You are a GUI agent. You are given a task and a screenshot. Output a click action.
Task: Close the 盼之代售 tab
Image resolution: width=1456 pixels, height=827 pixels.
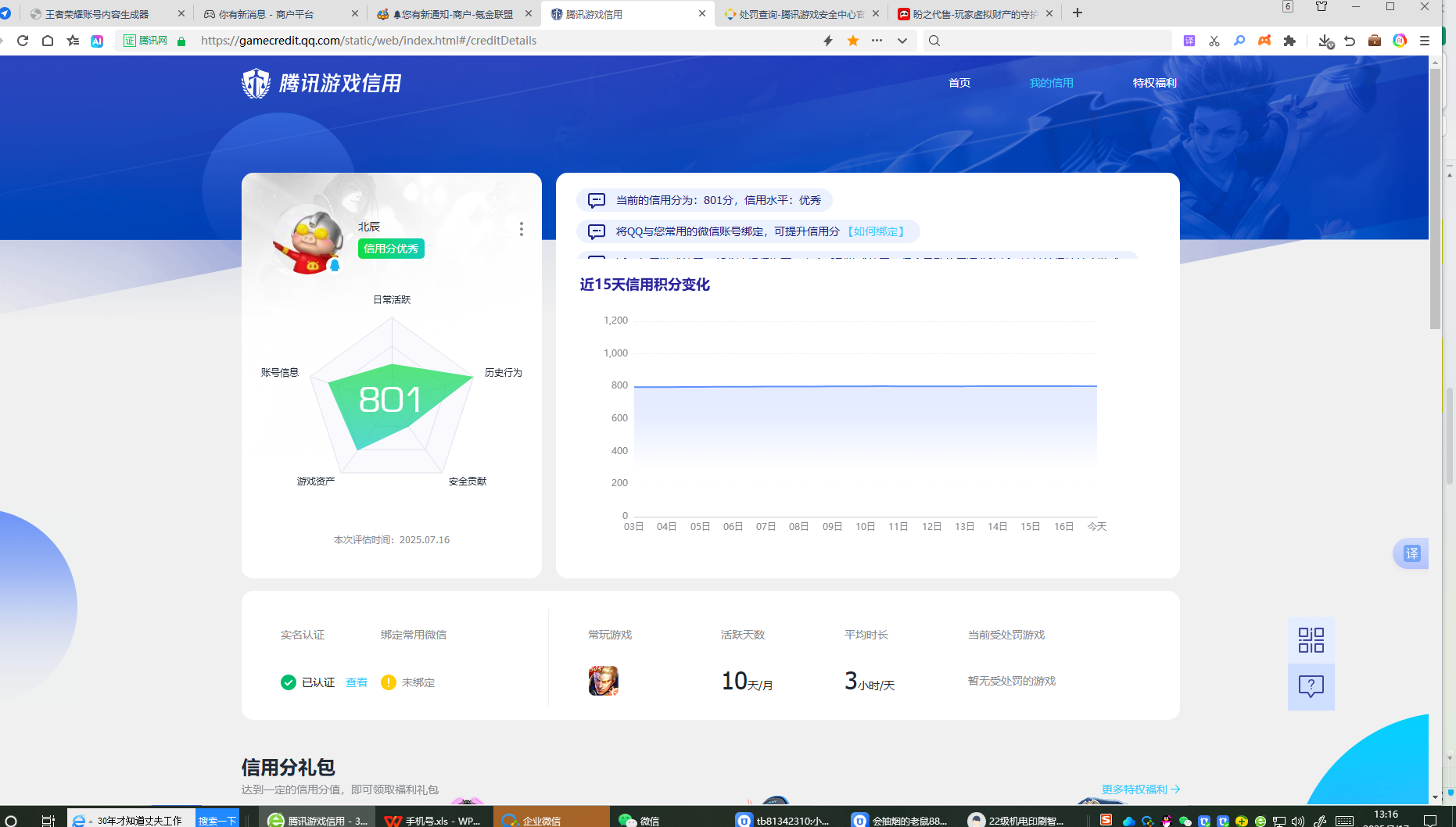1049,13
